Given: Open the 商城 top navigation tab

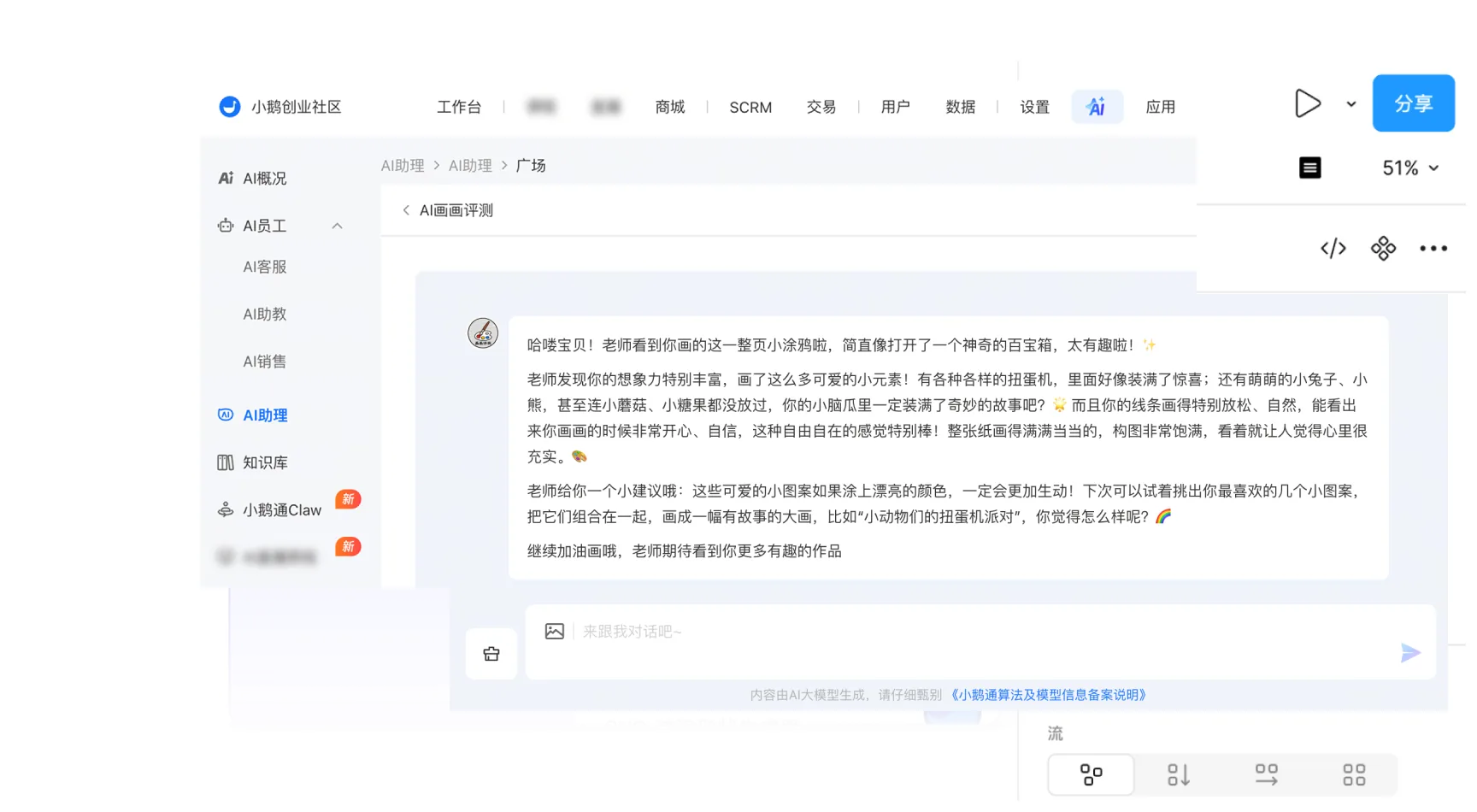Looking at the screenshot, I should pyautogui.click(x=670, y=108).
